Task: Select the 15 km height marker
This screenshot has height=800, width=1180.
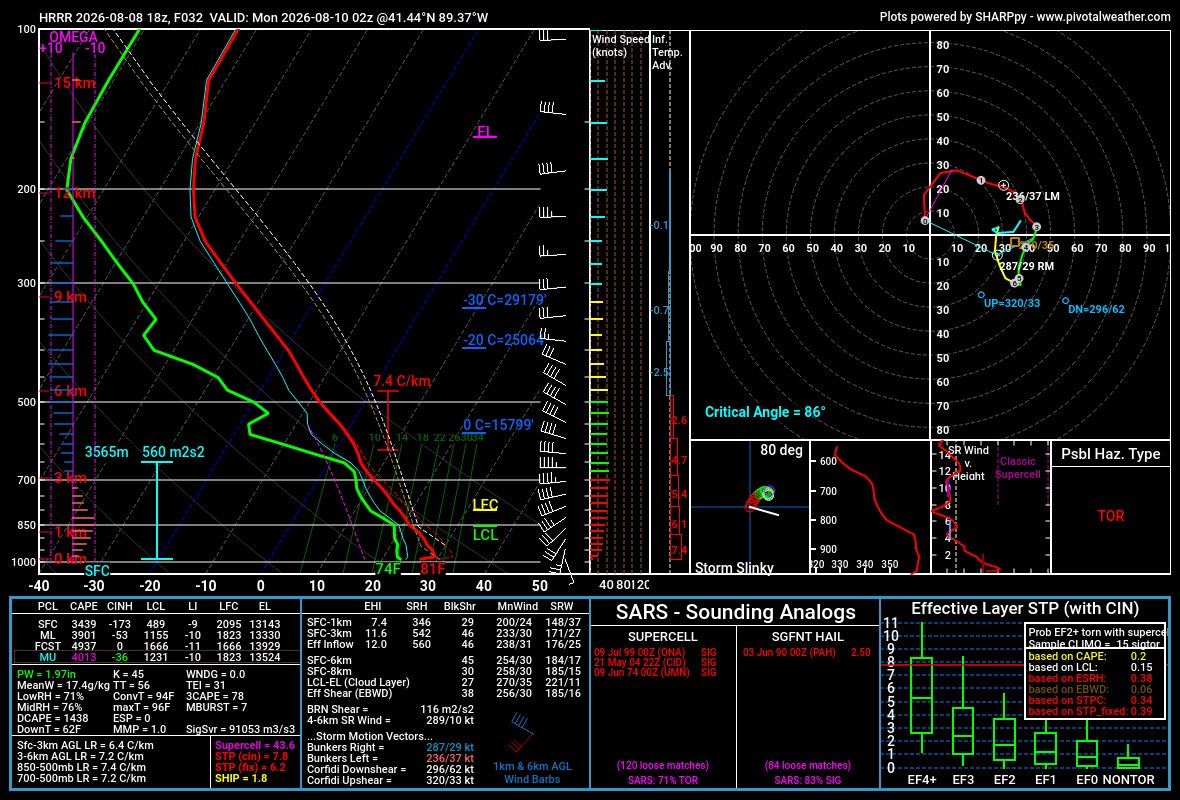Action: pos(74,83)
